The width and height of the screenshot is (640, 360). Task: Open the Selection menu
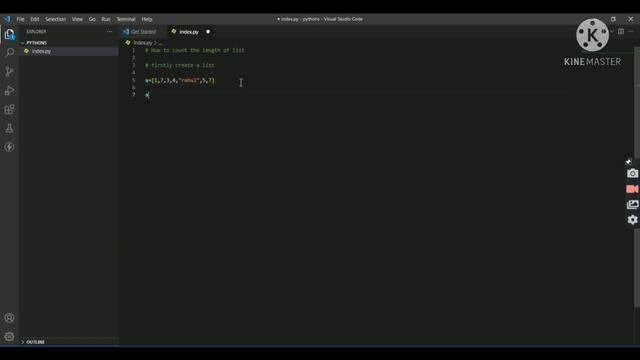(55, 19)
